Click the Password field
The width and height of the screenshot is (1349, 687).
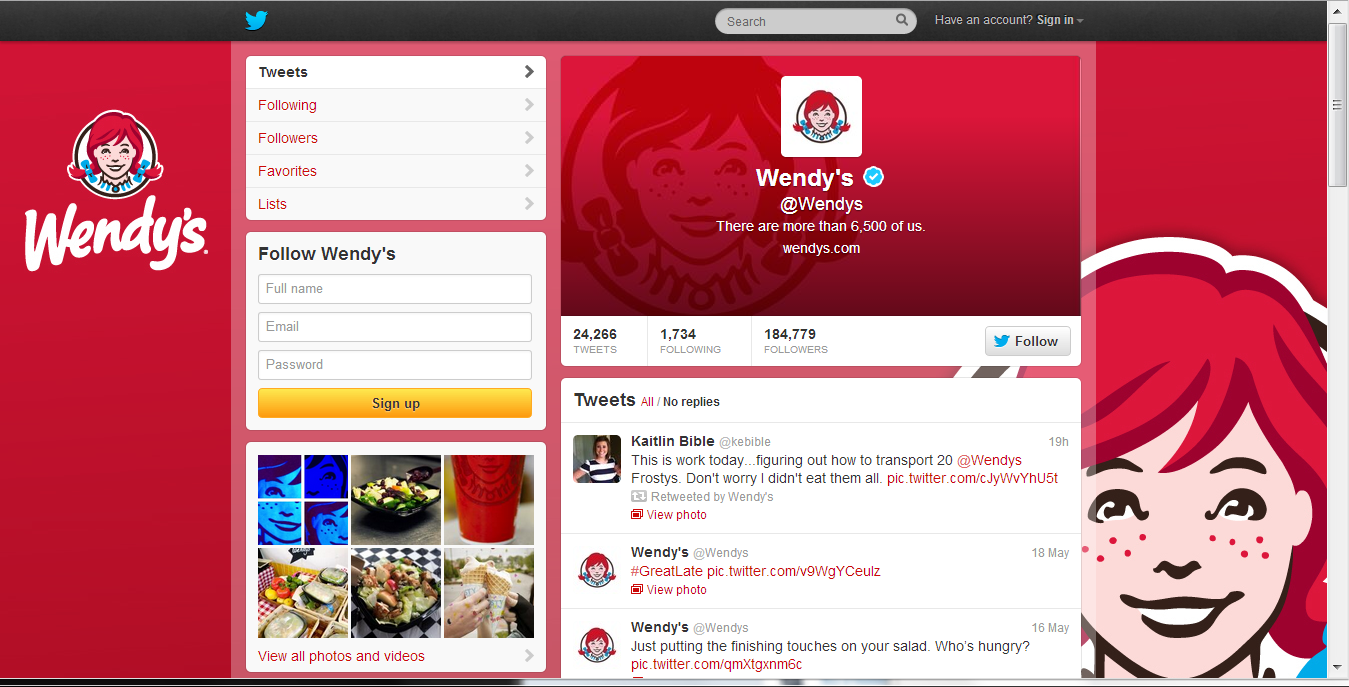point(395,365)
